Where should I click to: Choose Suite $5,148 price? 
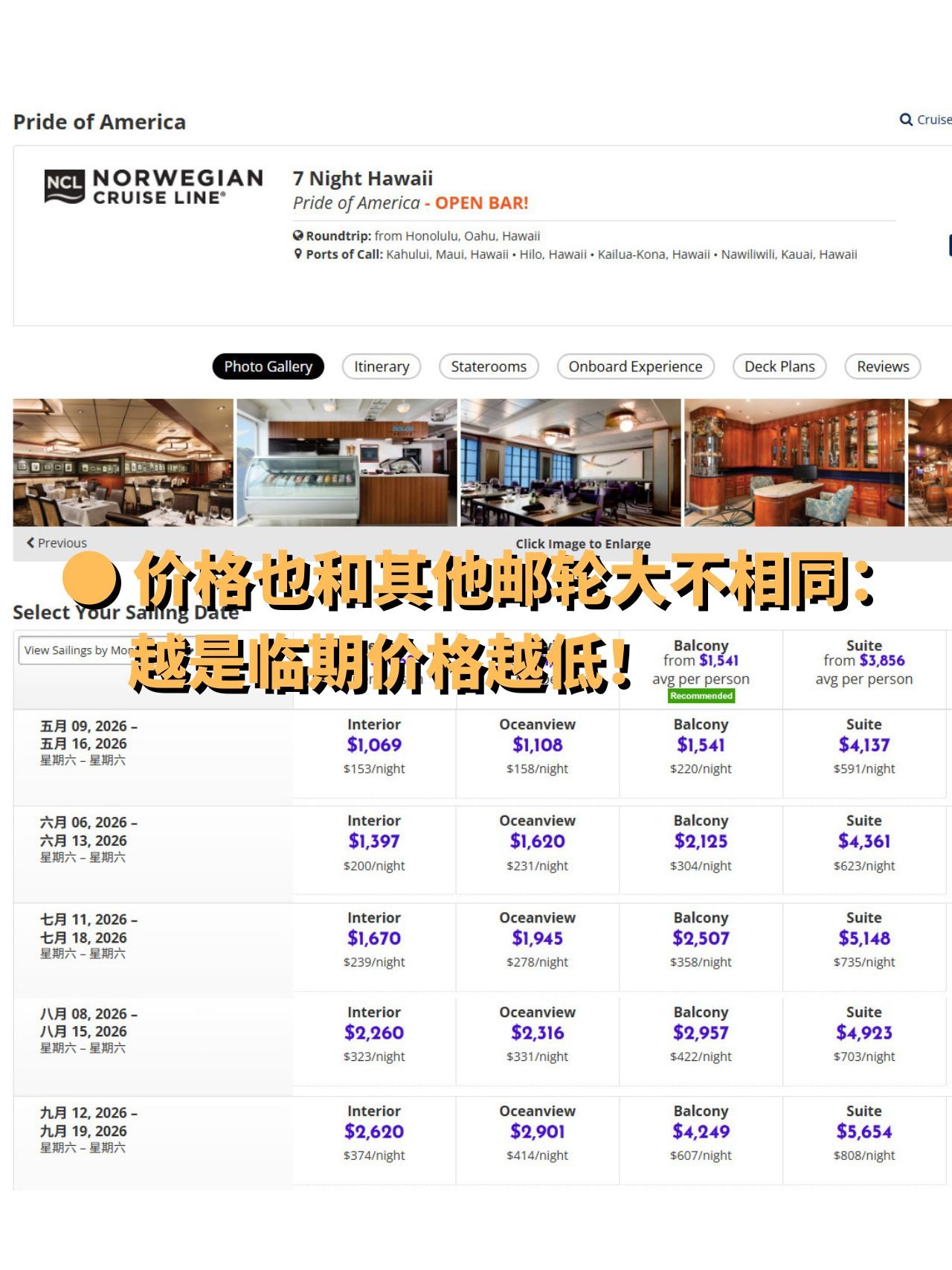[864, 939]
